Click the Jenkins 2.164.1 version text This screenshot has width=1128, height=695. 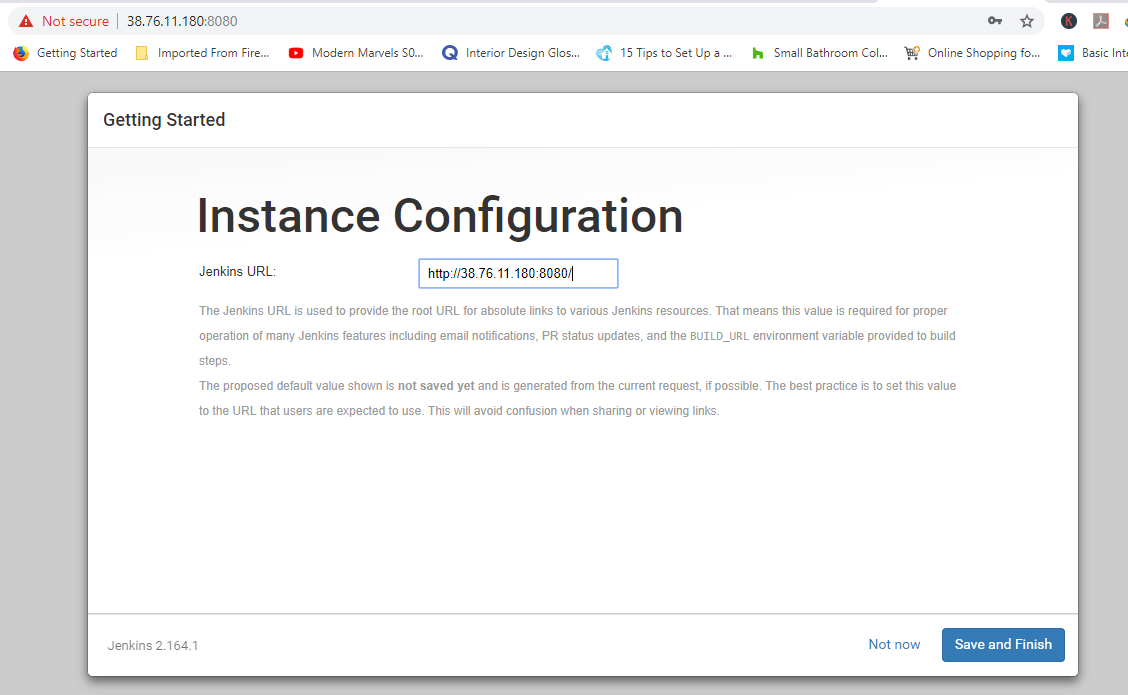pos(153,645)
